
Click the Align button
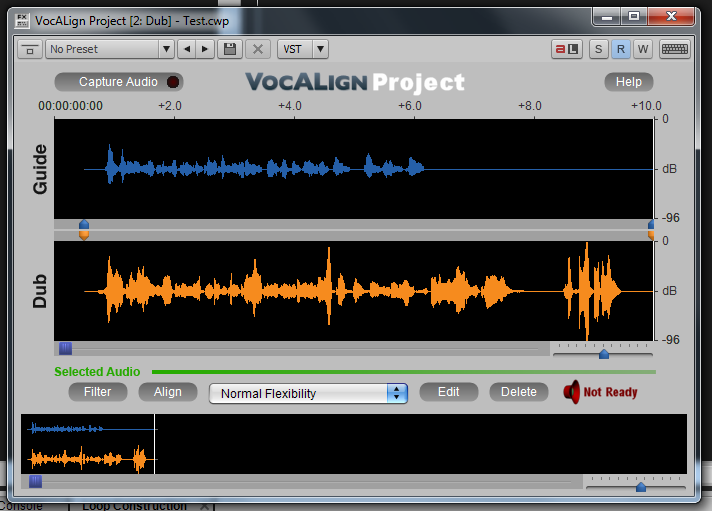pyautogui.click(x=168, y=392)
